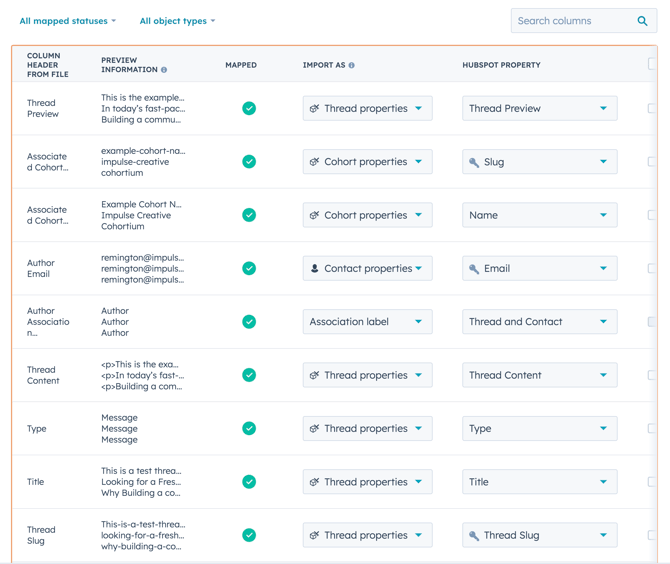Click the green mapped checkmark for Thread Slug
The image size is (670, 564).
click(249, 535)
